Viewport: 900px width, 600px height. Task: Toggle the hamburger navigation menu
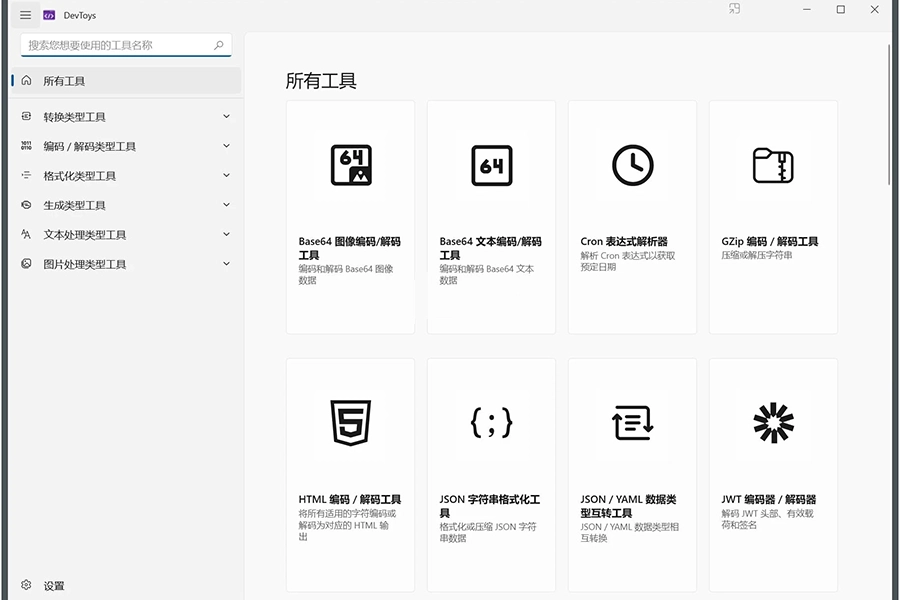click(25, 15)
